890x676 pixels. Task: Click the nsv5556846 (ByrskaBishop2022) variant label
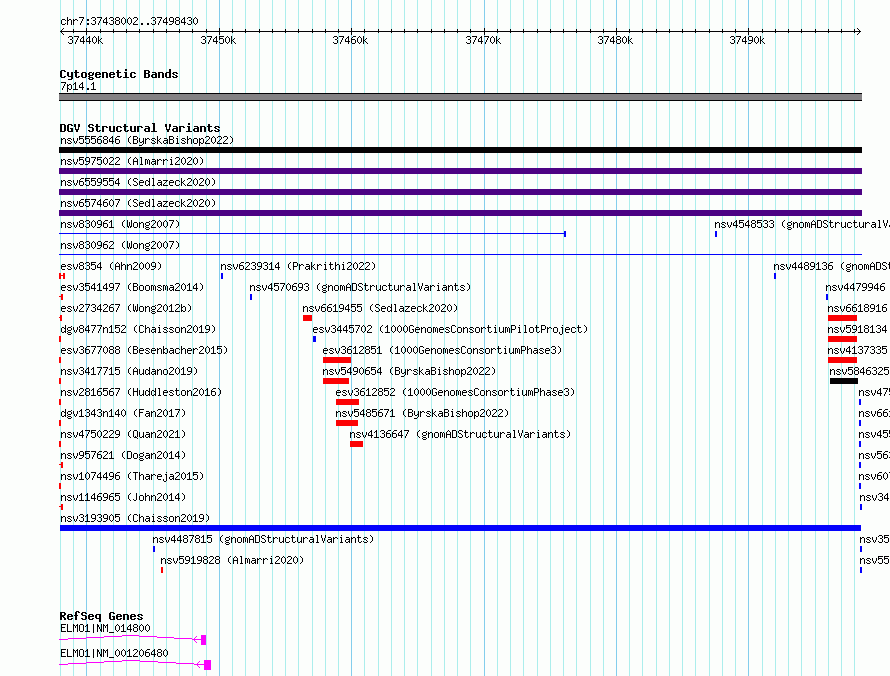(x=147, y=140)
